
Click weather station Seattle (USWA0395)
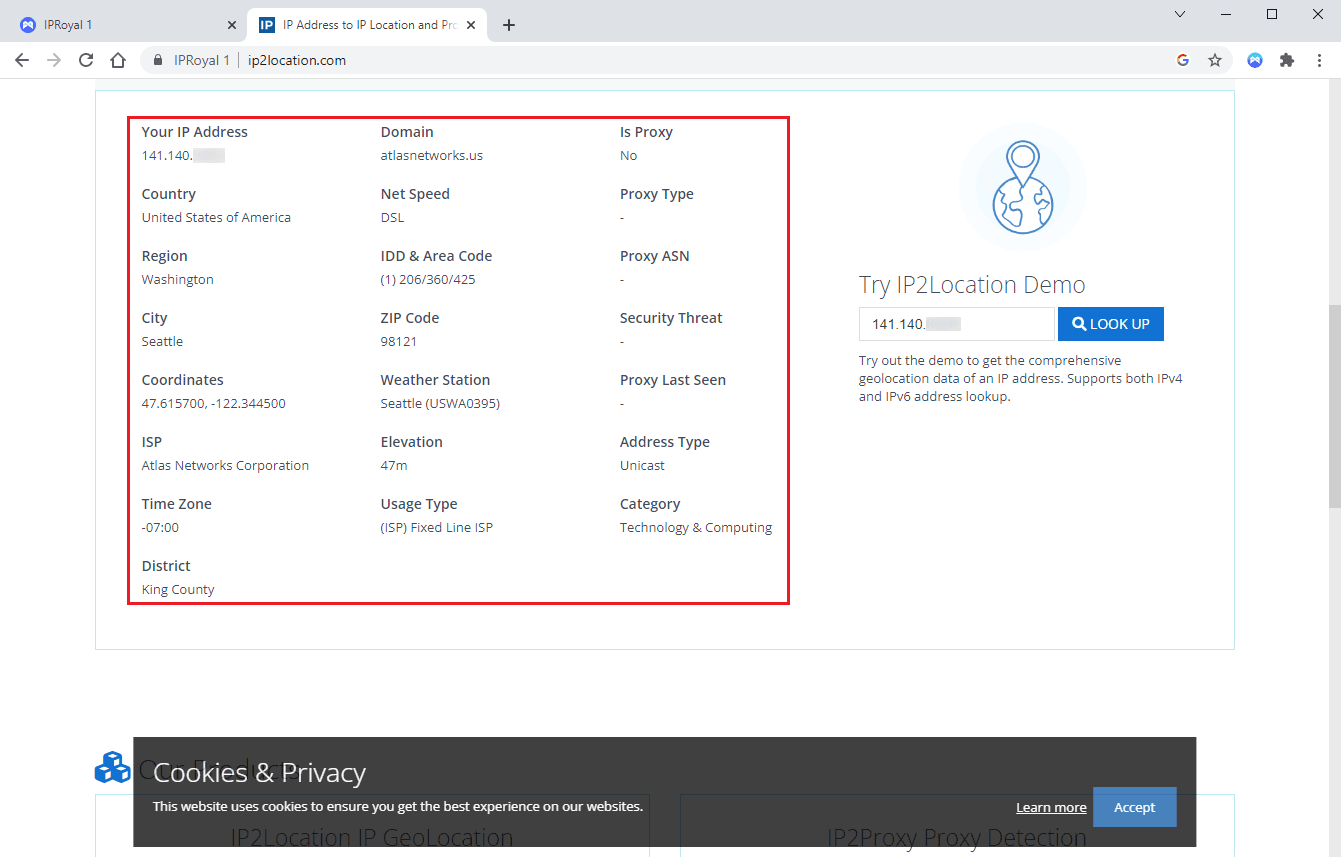pos(440,404)
